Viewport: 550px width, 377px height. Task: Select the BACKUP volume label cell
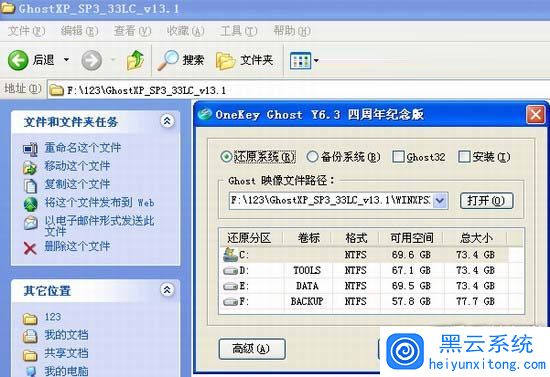307,302
